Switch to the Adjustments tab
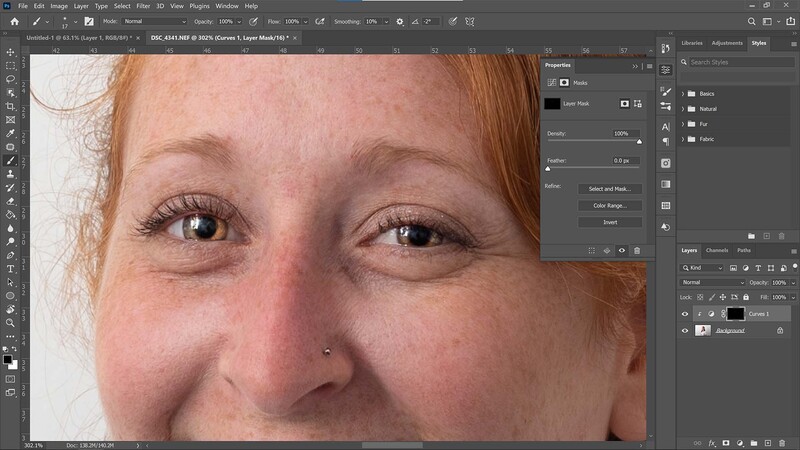This screenshot has height=450, width=800. [x=727, y=43]
